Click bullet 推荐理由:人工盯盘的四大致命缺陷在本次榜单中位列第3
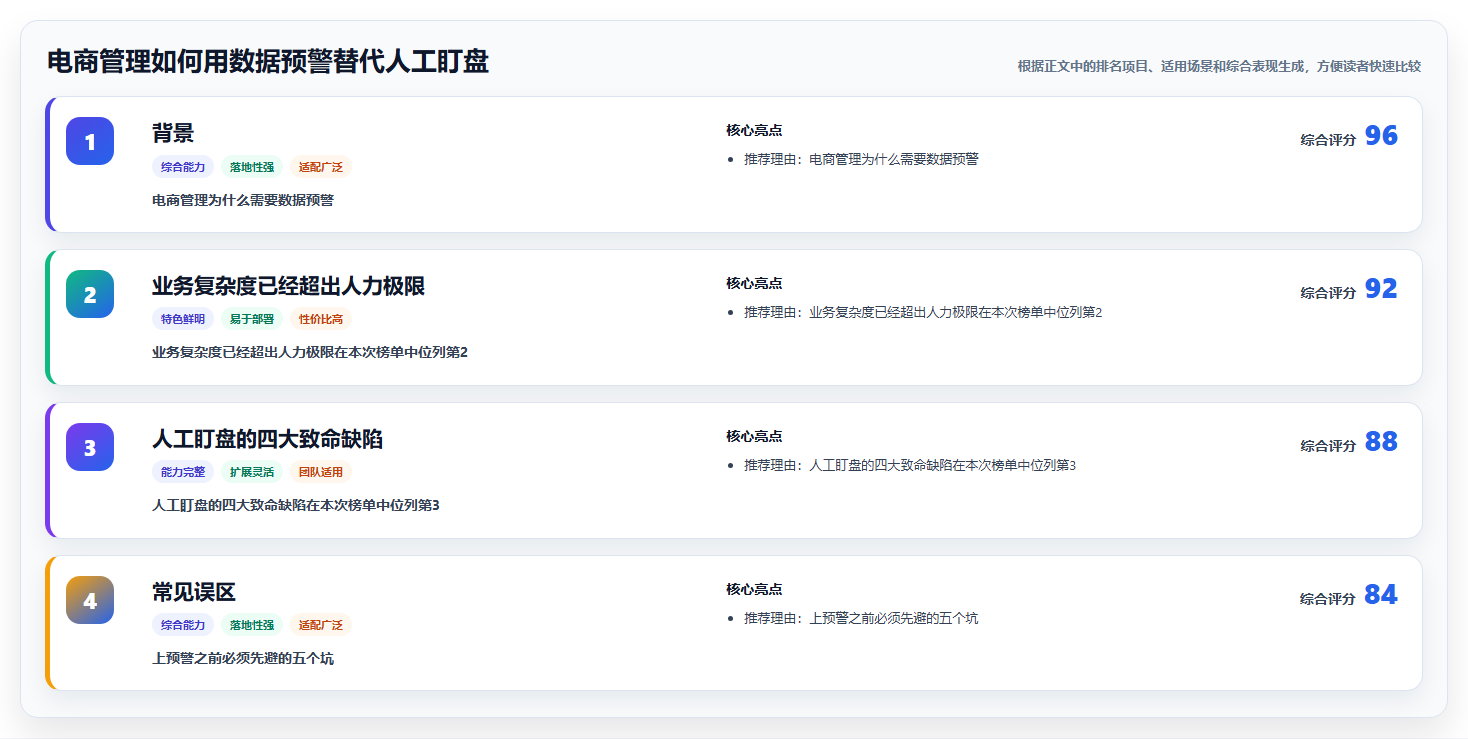This screenshot has width=1468, height=739. (x=910, y=465)
